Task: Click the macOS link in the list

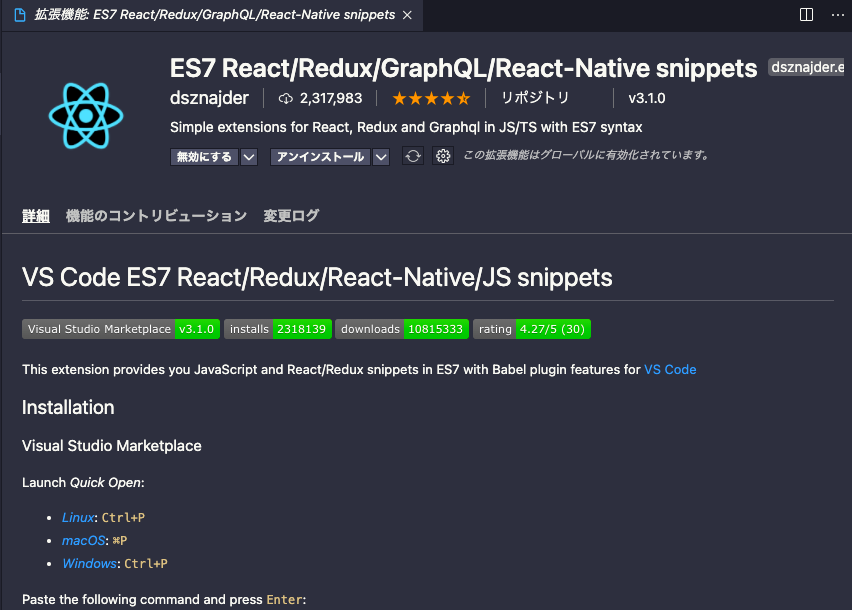Action: tap(84, 540)
